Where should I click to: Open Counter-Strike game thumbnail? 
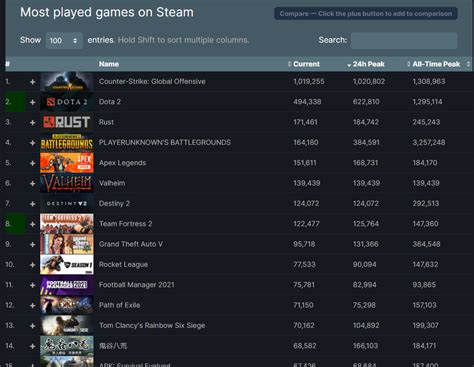tap(67, 82)
